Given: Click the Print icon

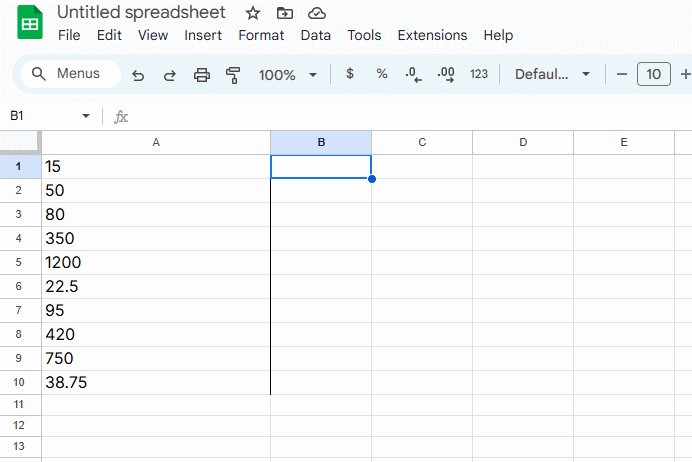Looking at the screenshot, I should [202, 75].
